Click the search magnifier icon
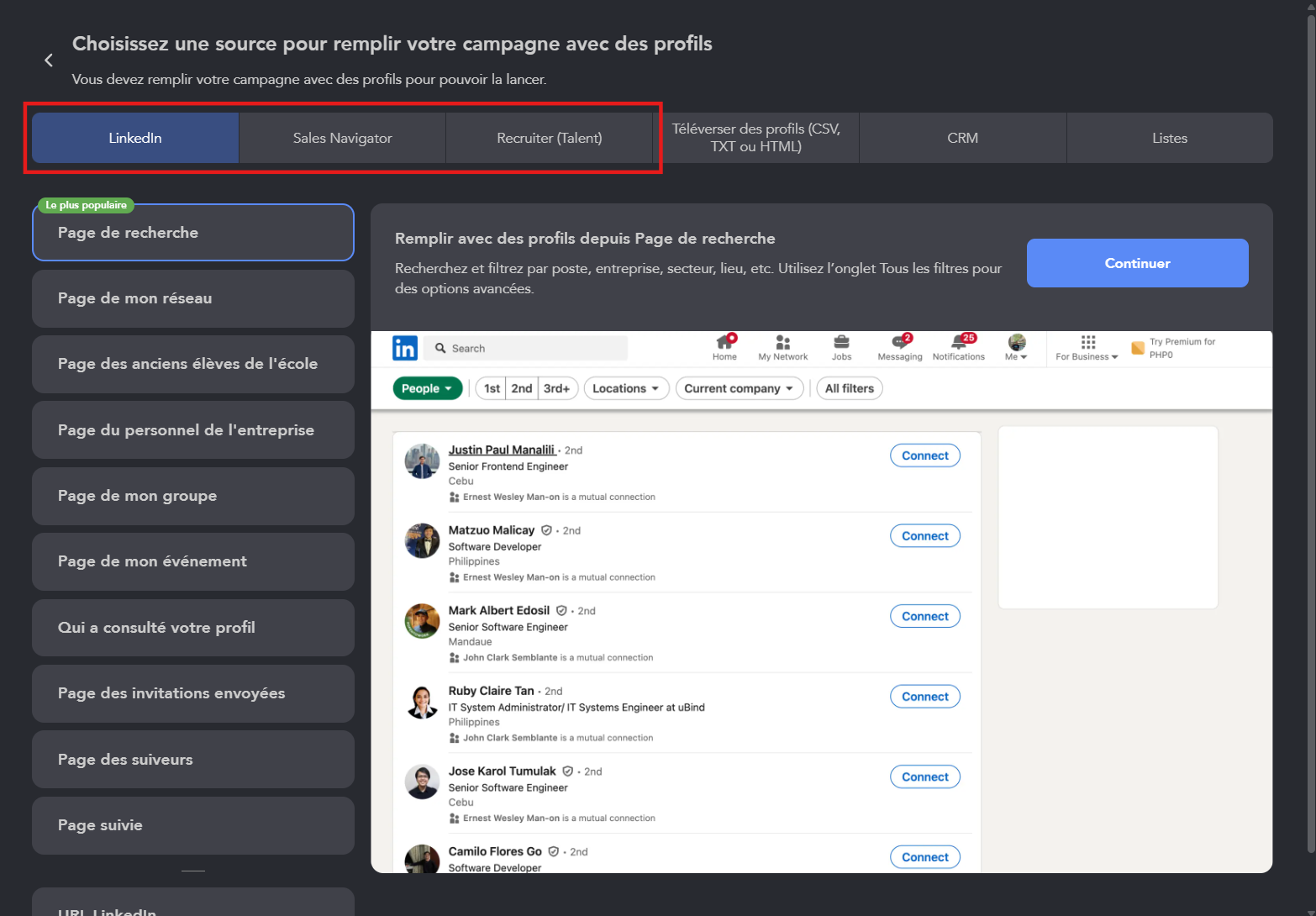The width and height of the screenshot is (1316, 916). [x=440, y=348]
